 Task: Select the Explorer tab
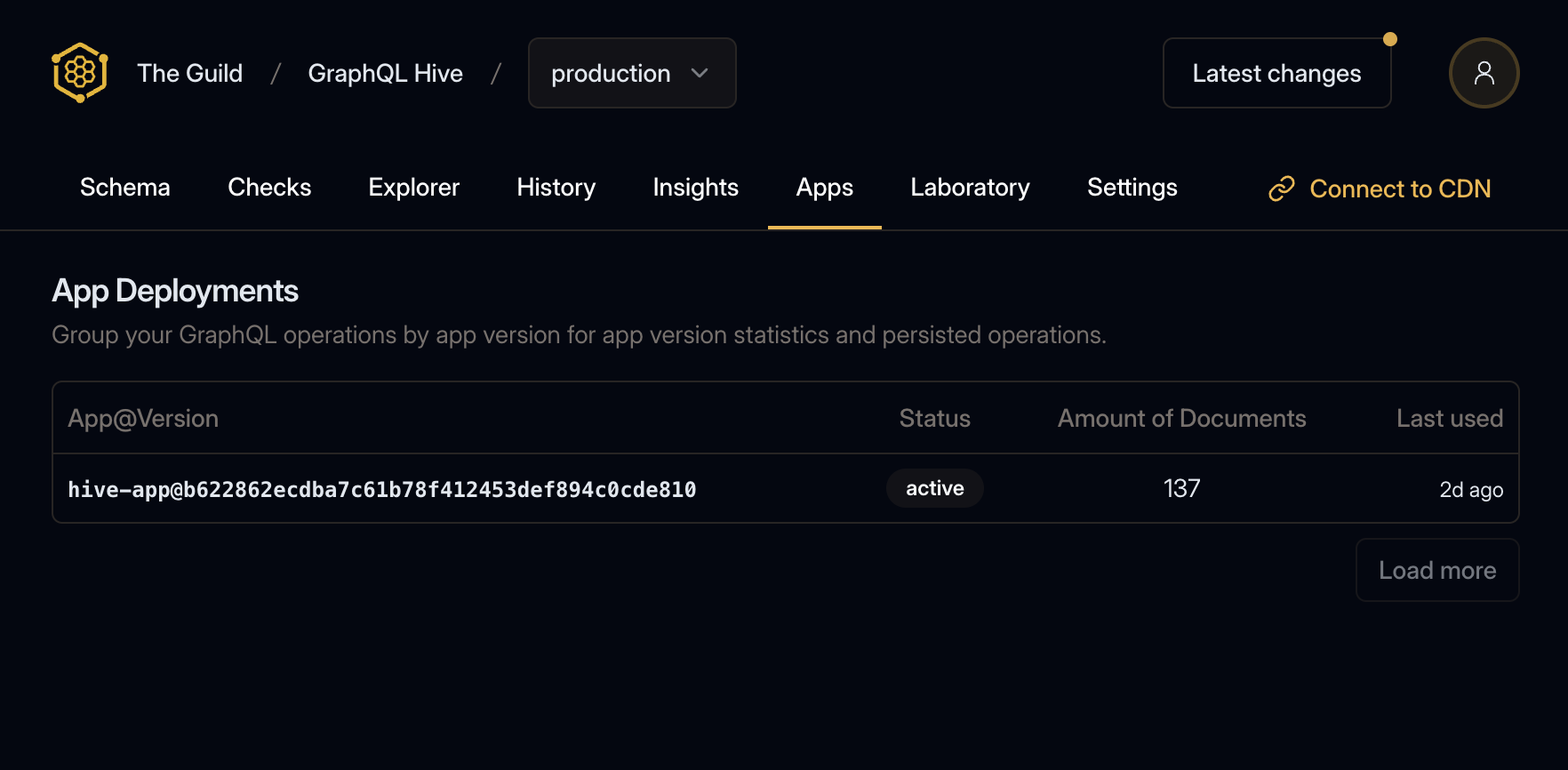[x=413, y=188]
